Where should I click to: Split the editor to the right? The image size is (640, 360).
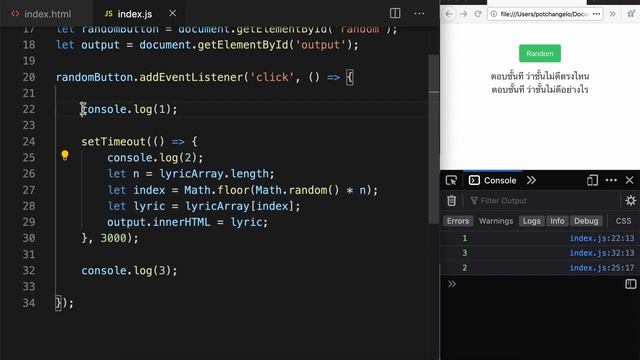(395, 13)
